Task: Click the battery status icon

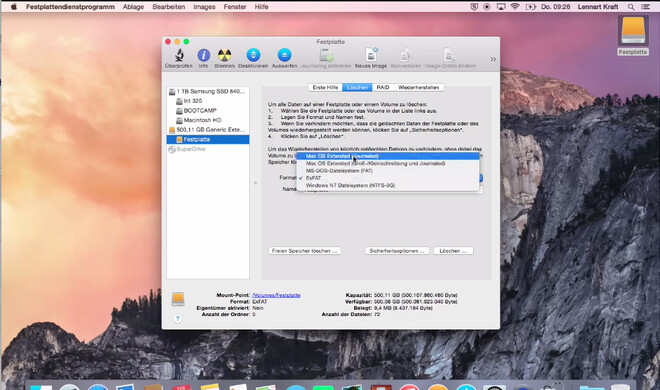Action: click(x=530, y=7)
